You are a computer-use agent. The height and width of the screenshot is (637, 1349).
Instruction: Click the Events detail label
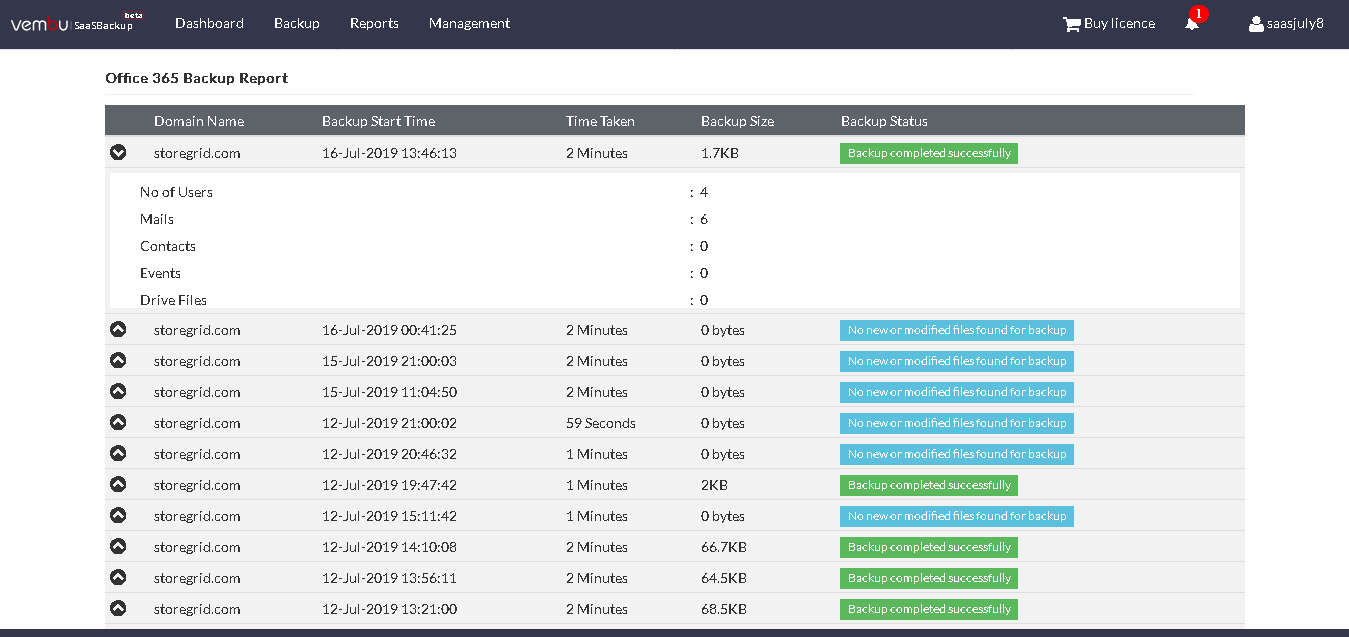click(160, 273)
